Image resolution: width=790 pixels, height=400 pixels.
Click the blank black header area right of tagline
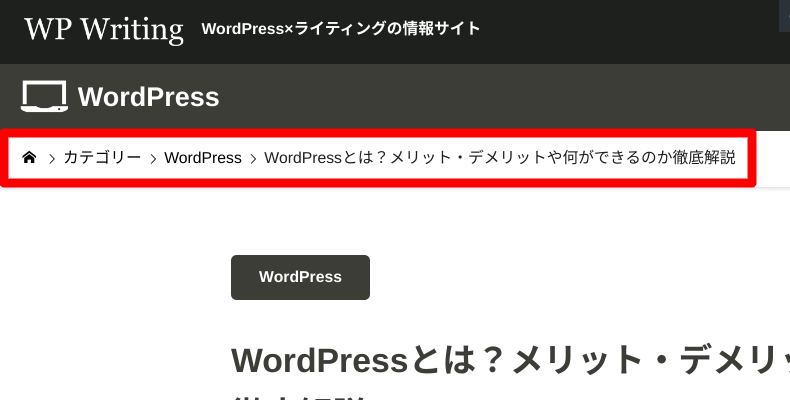pos(620,30)
